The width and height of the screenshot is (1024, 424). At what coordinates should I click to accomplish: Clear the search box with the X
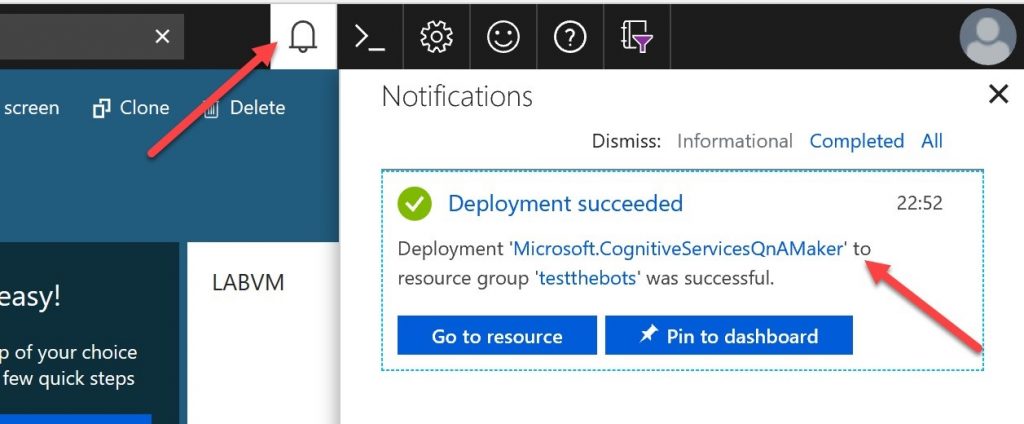click(x=162, y=37)
